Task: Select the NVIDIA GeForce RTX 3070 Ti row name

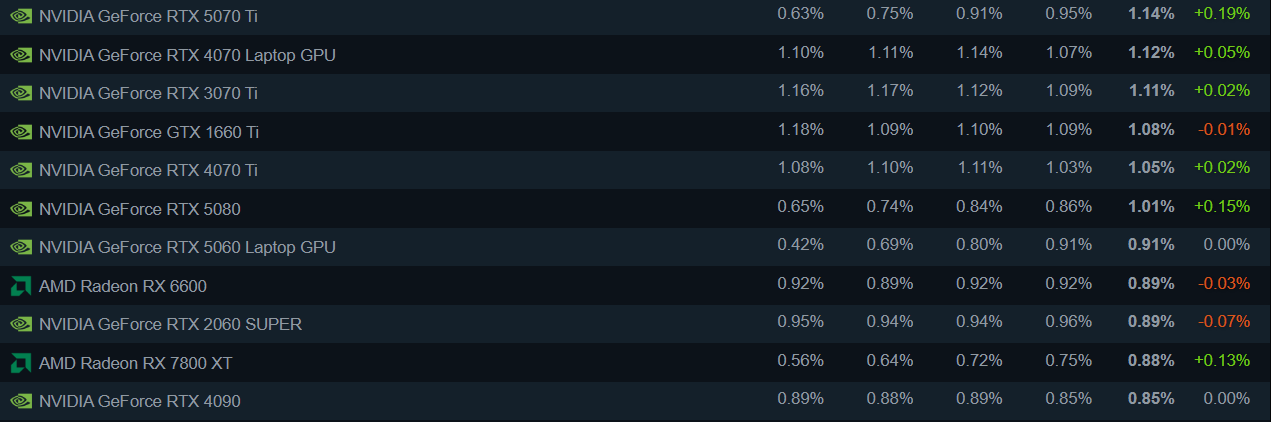Action: [148, 93]
